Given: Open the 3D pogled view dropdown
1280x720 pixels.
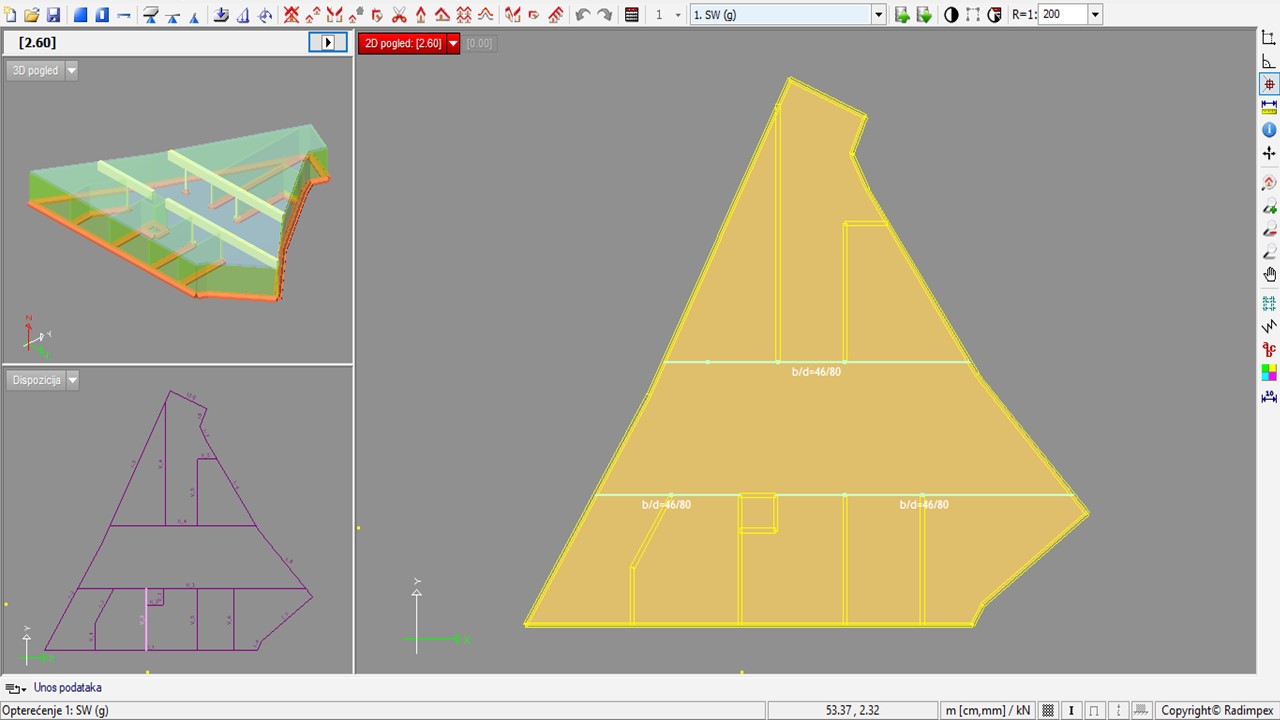Looking at the screenshot, I should click(x=71, y=71).
